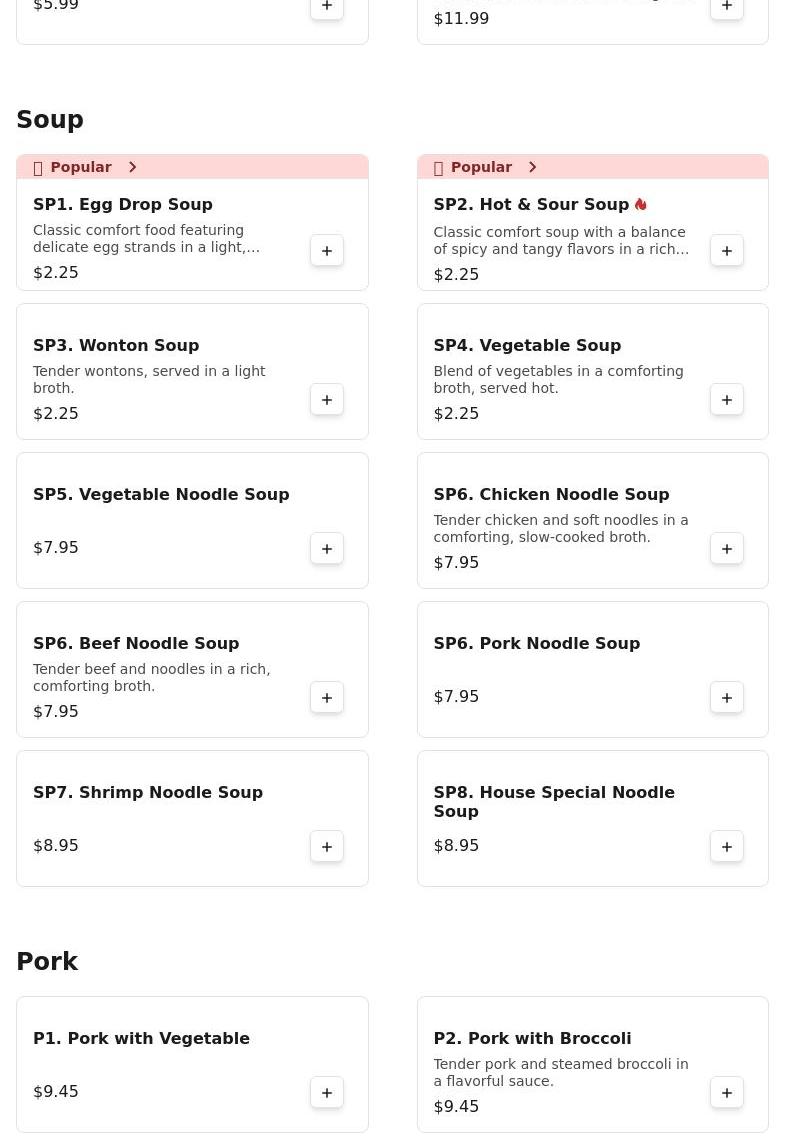Add SP3 Wonton Soup using plus button
Screen dimensions: 785x1139
click(327, 400)
